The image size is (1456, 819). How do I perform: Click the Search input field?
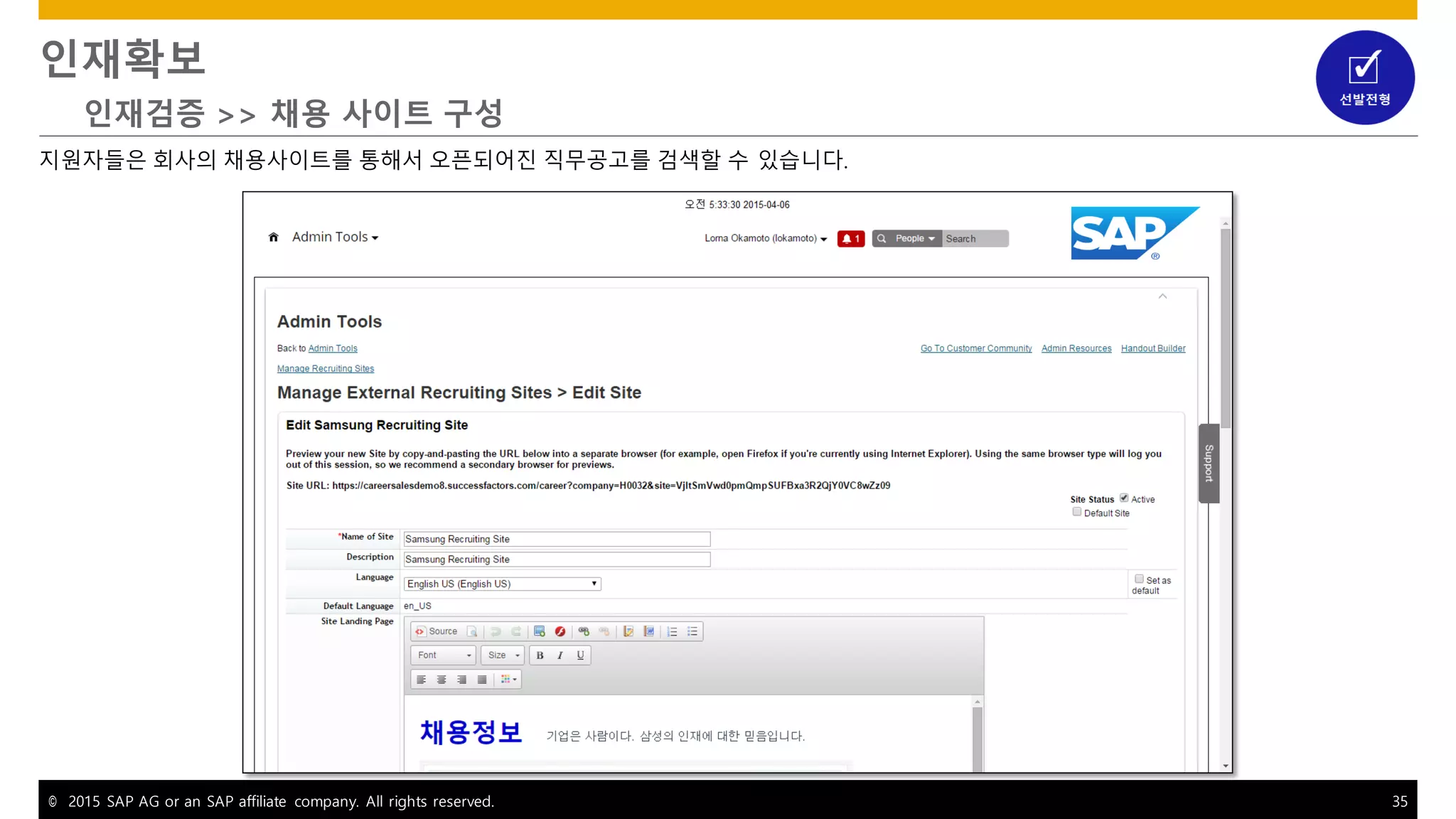[975, 239]
